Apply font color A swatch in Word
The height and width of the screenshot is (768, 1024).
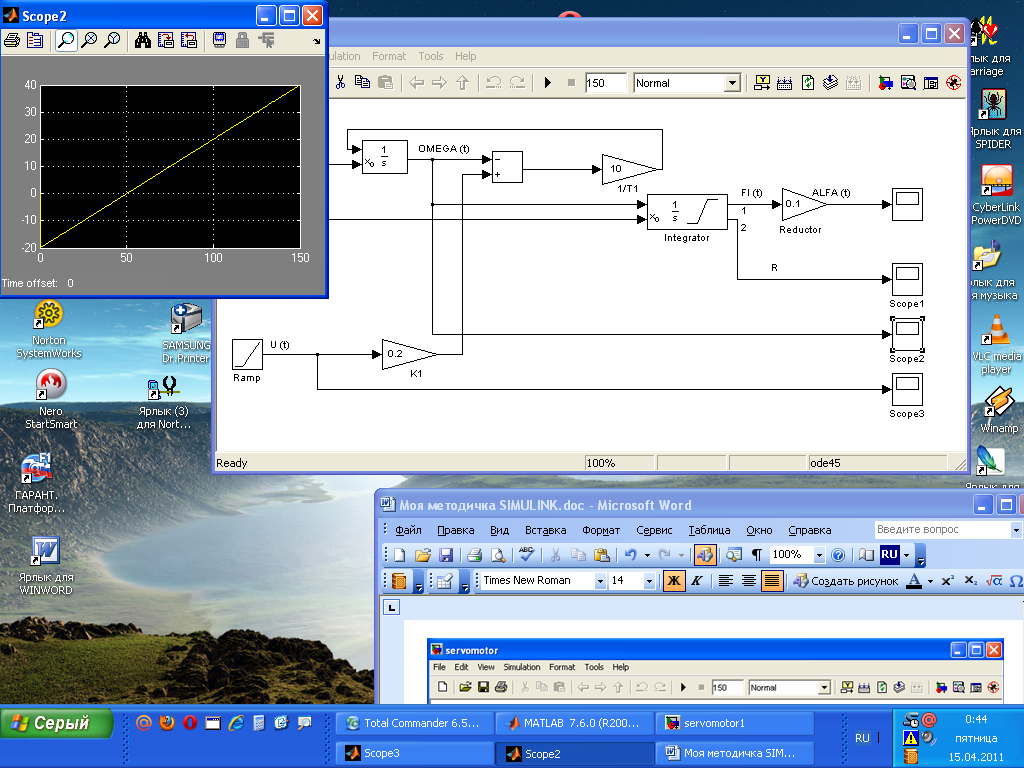(914, 581)
